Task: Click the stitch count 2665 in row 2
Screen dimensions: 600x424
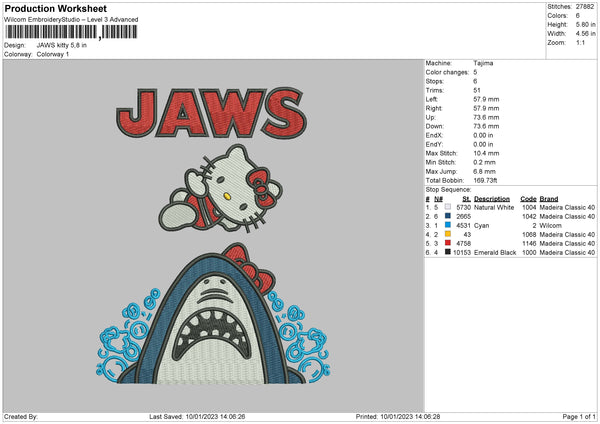Action: [463, 217]
